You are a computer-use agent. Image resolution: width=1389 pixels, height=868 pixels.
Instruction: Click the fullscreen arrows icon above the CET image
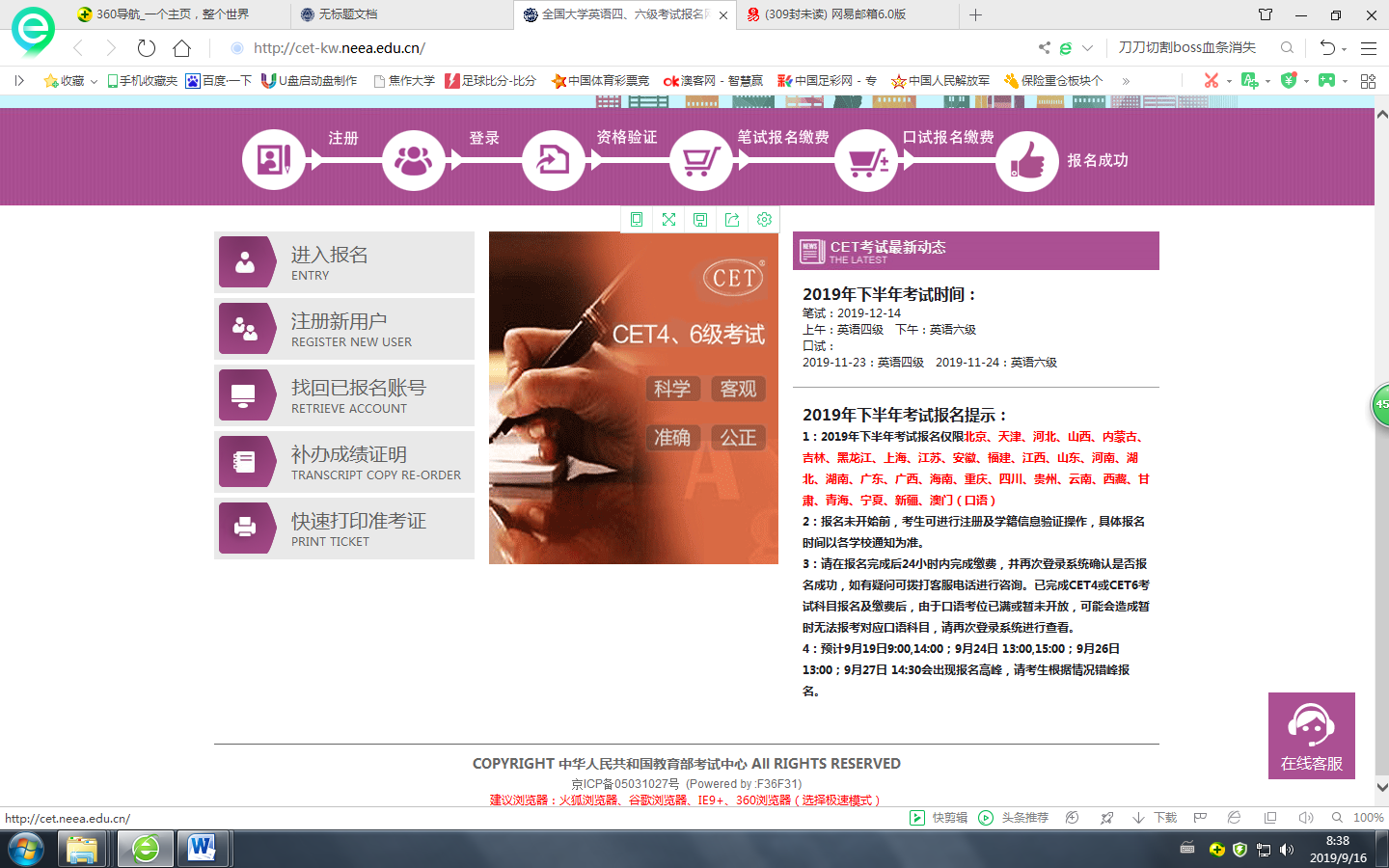668,220
